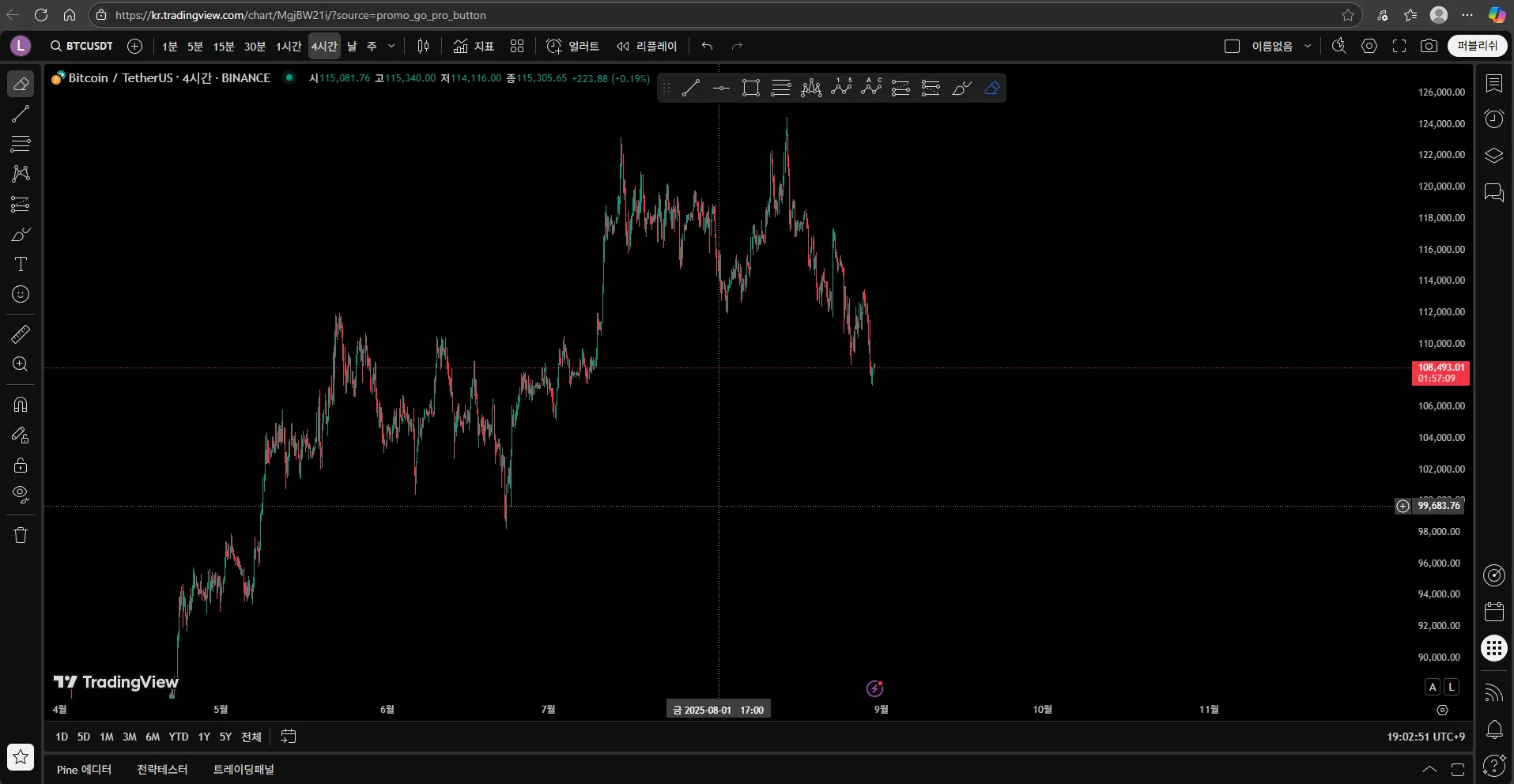Select the trend line tool in left sidebar
The height and width of the screenshot is (784, 1514).
[21, 114]
